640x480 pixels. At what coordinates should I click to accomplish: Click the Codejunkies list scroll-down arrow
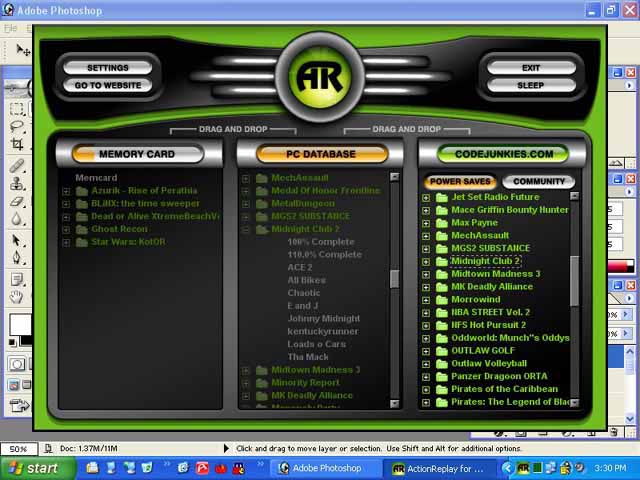(574, 403)
